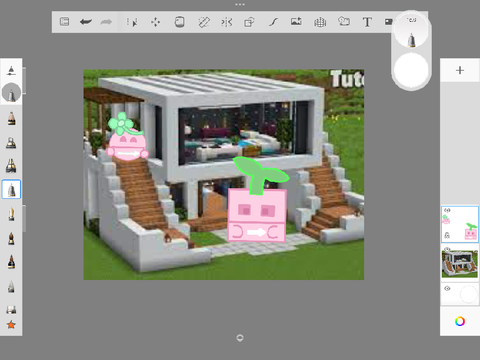480x360 pixels.
Task: Enable the Symmetry tool
Action: click(227, 22)
